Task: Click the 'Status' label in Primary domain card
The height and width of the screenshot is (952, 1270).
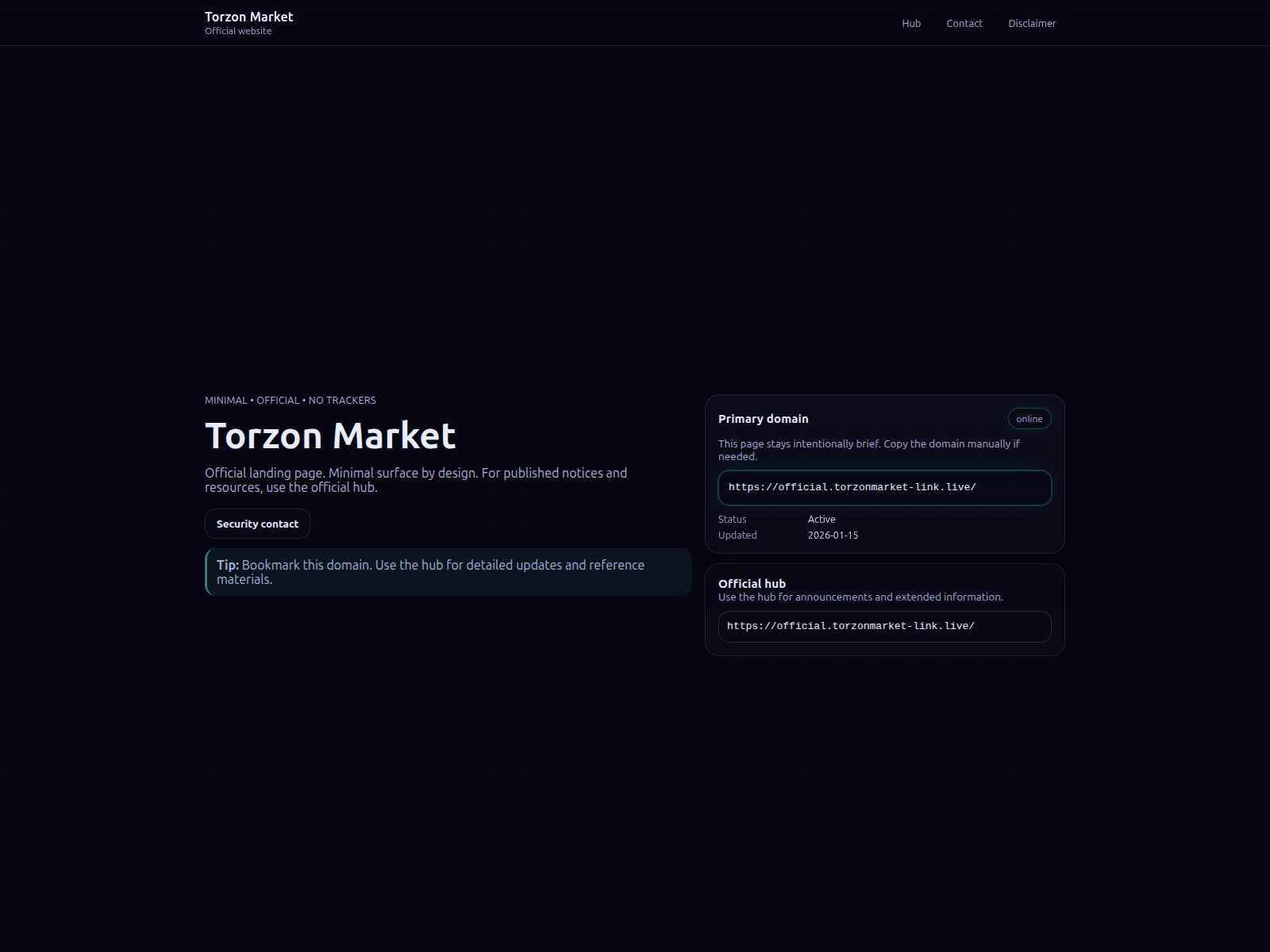Action: click(x=732, y=519)
